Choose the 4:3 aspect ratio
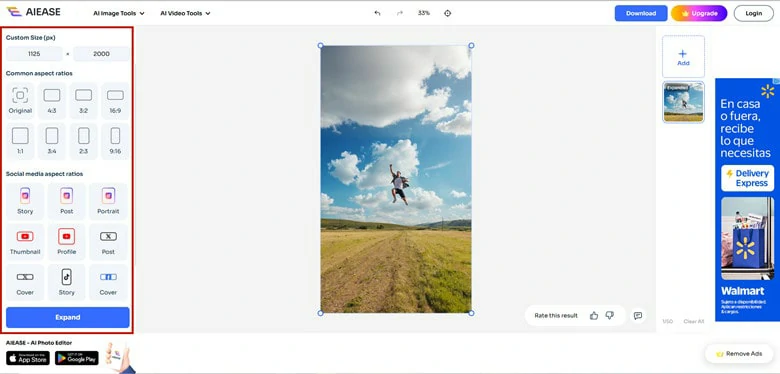This screenshot has height=374, width=780. pos(52,101)
